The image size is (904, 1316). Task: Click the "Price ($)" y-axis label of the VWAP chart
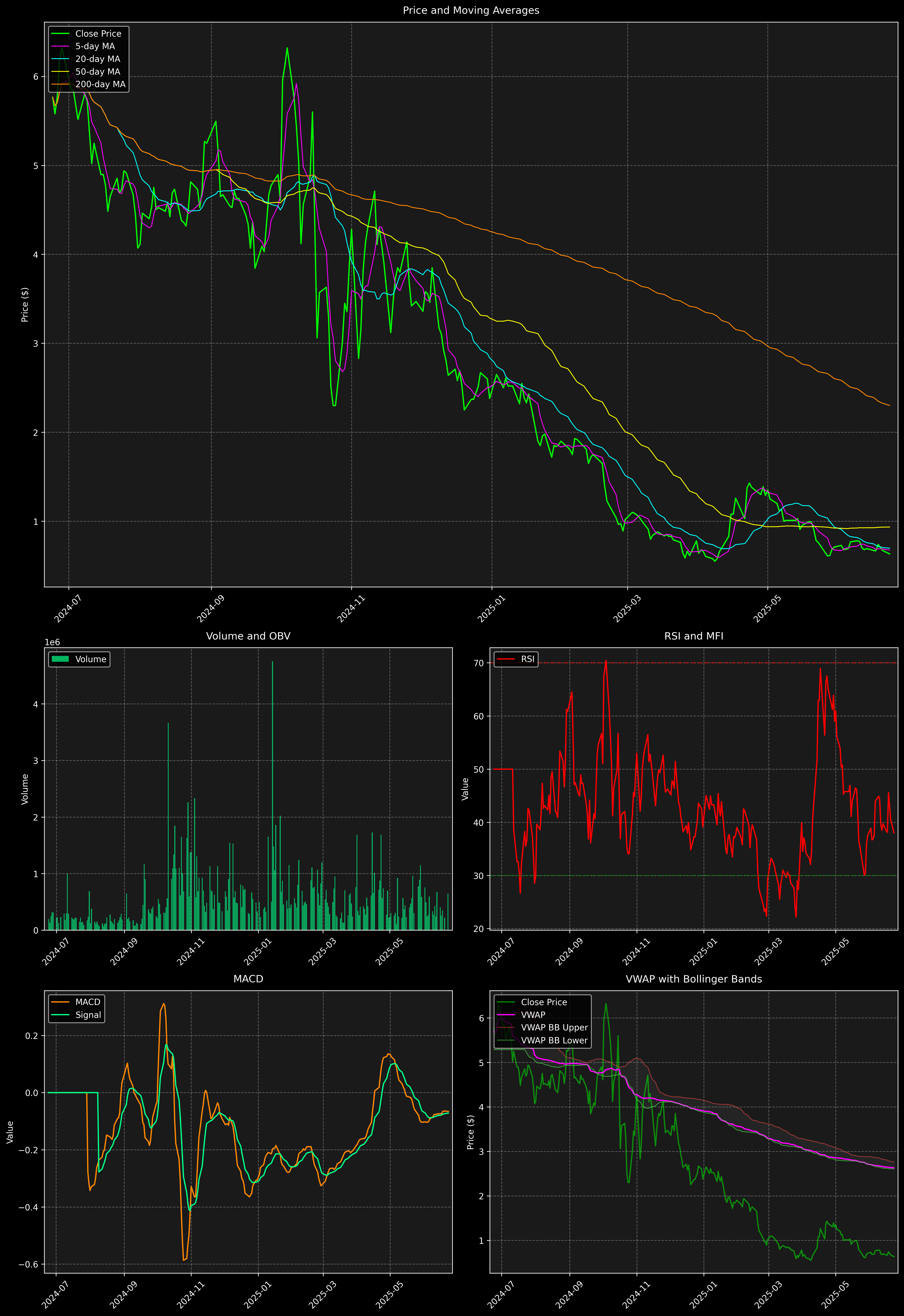(x=471, y=1132)
